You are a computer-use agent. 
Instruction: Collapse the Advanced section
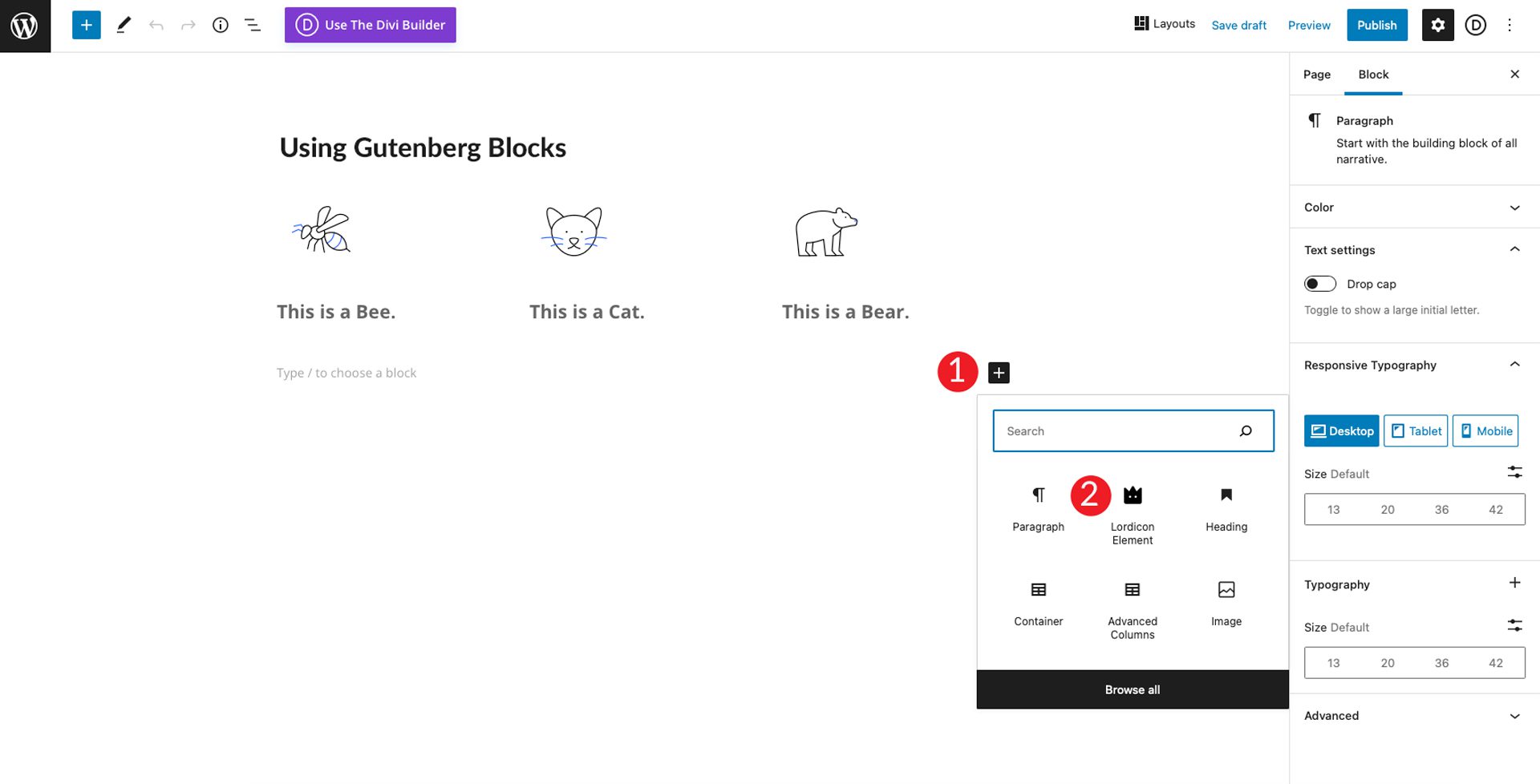[1514, 715]
